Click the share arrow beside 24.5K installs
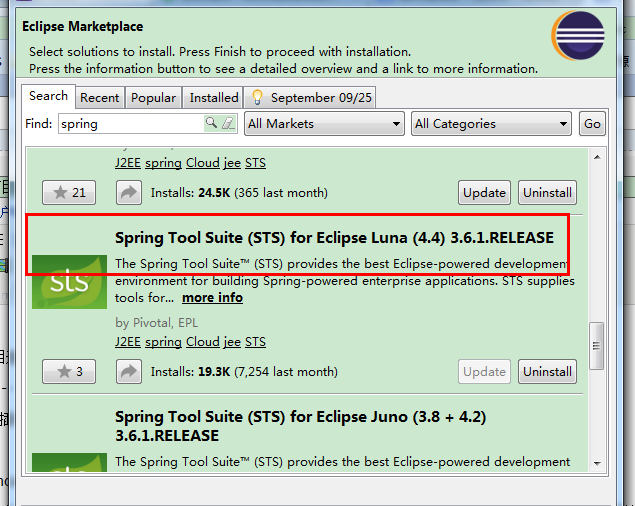This screenshot has height=506, width=635. pyautogui.click(x=129, y=192)
